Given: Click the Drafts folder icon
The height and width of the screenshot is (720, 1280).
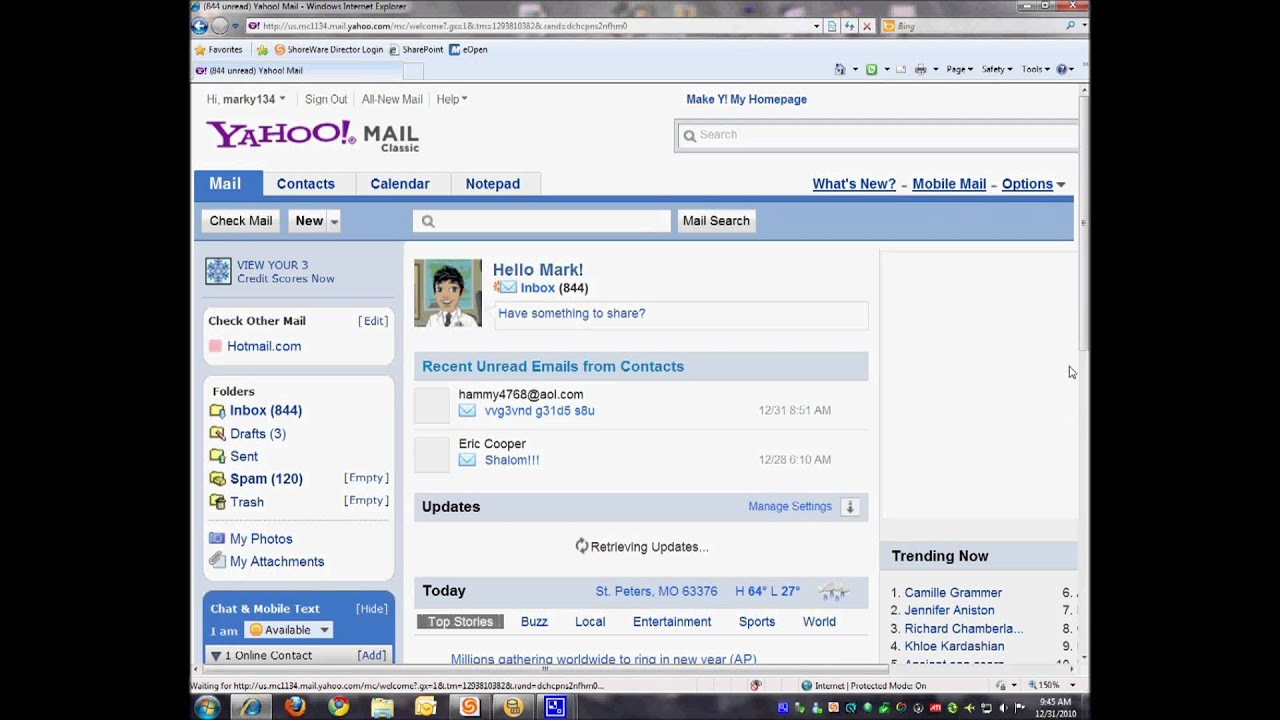Looking at the screenshot, I should [x=217, y=434].
